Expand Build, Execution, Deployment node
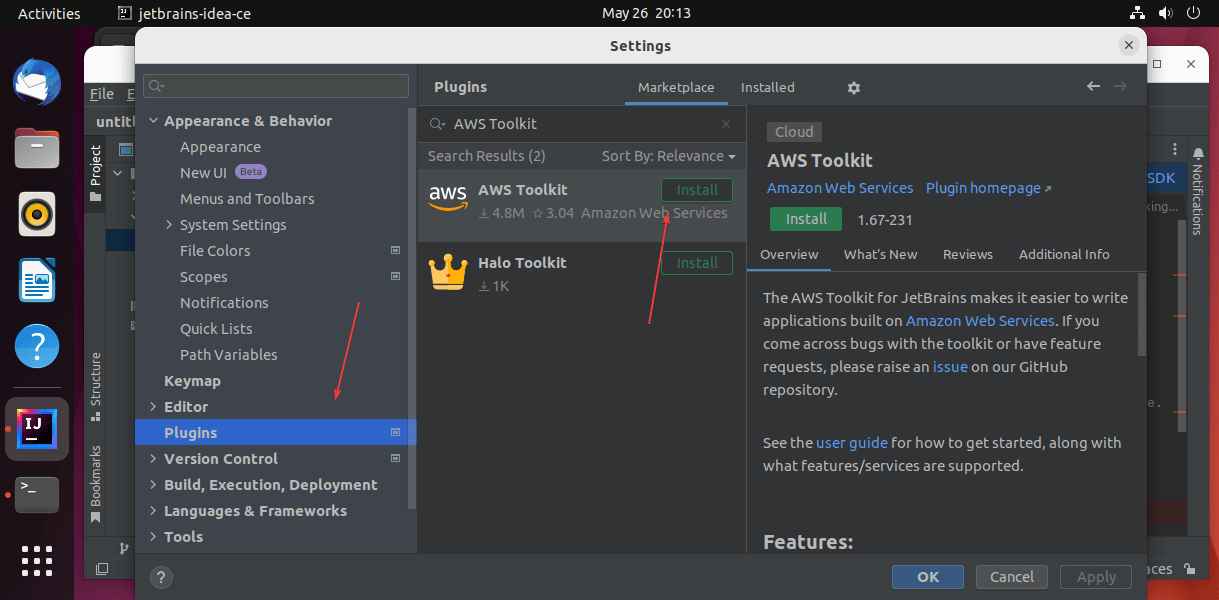1219x600 pixels. tap(153, 485)
